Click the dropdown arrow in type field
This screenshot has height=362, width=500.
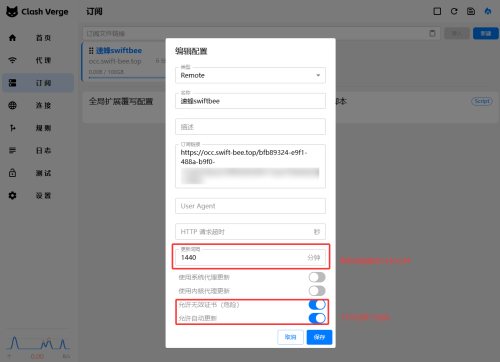tap(318, 75)
